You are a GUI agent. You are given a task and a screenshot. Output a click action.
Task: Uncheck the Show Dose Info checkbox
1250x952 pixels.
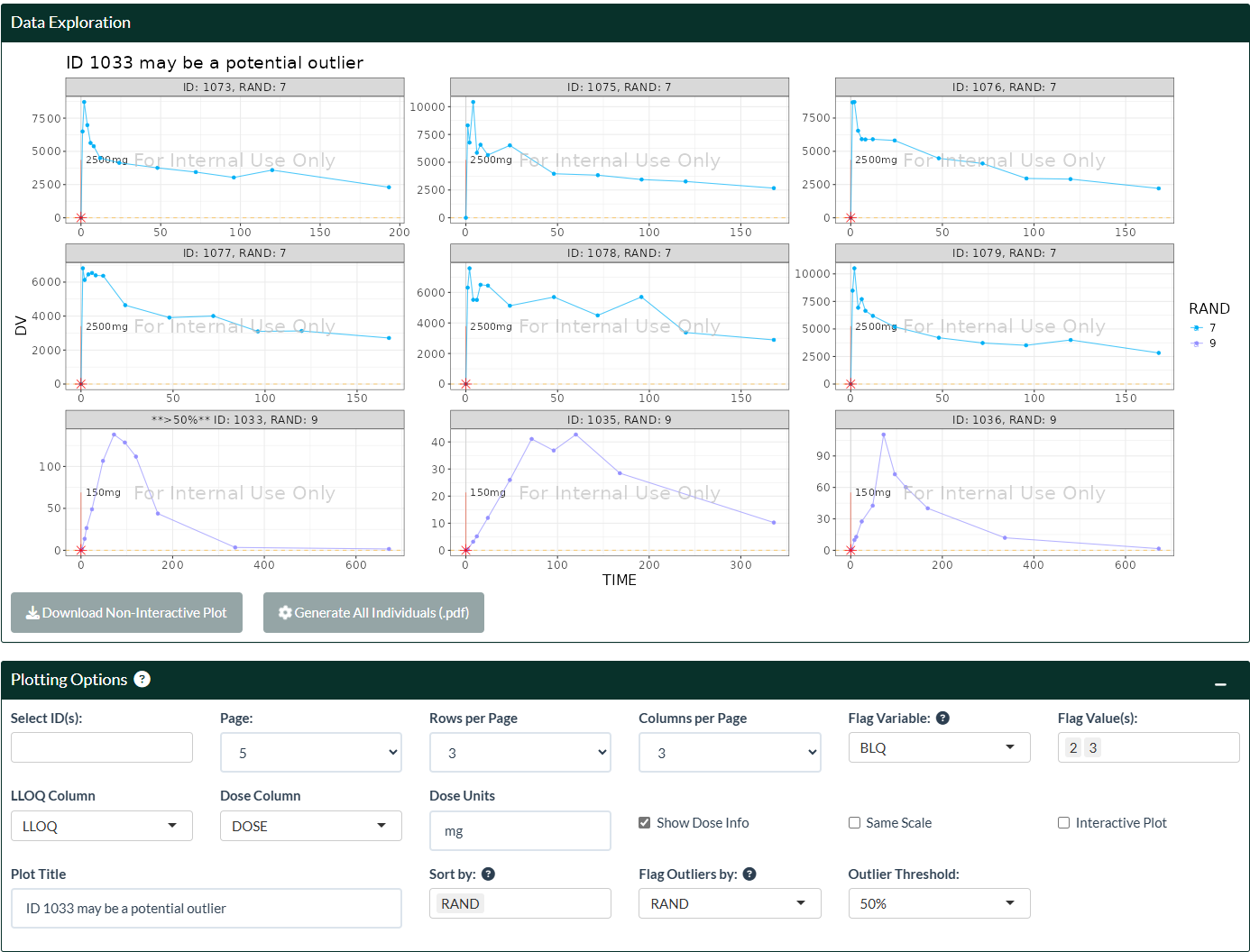coord(645,823)
